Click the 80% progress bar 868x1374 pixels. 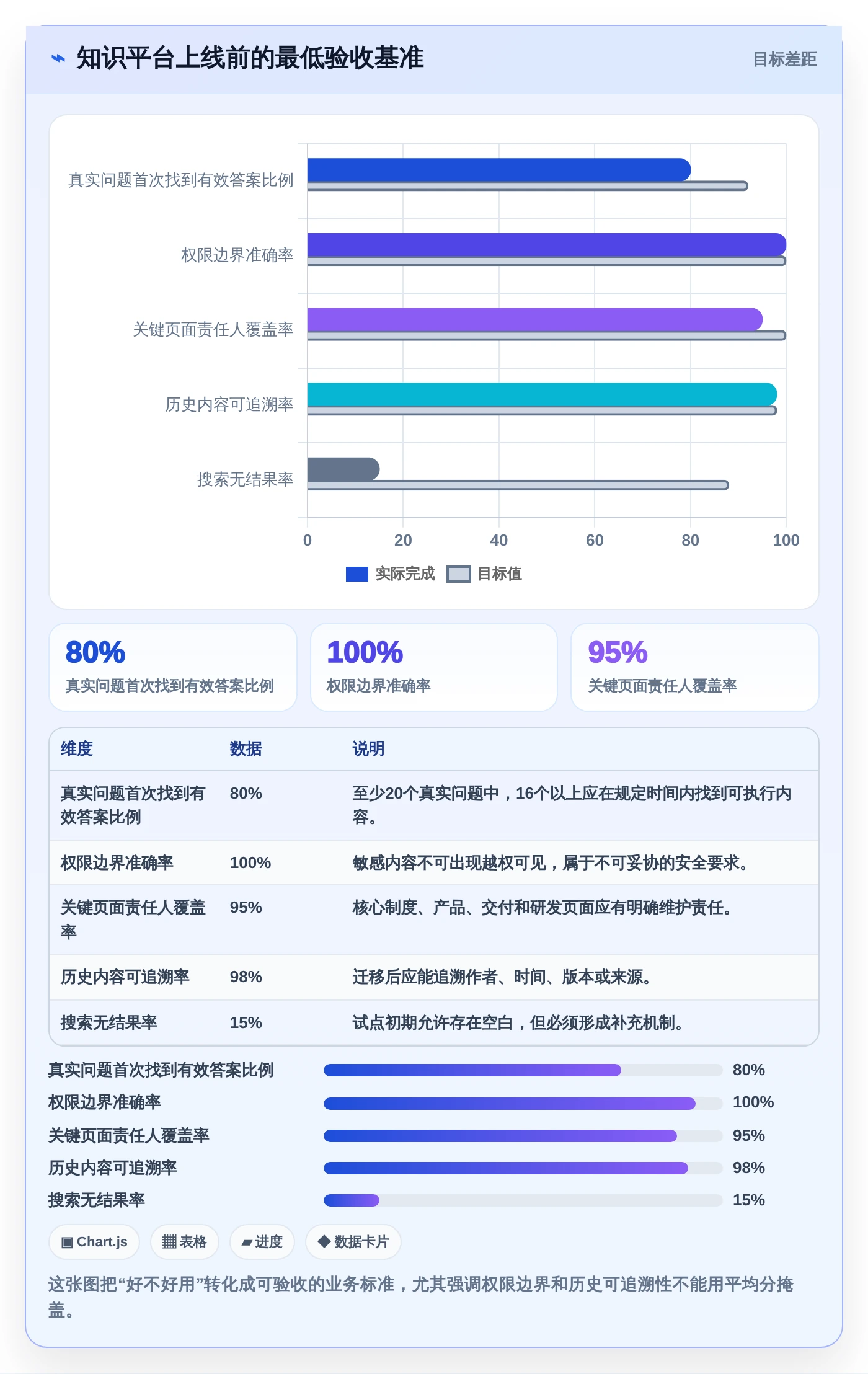(x=523, y=1070)
